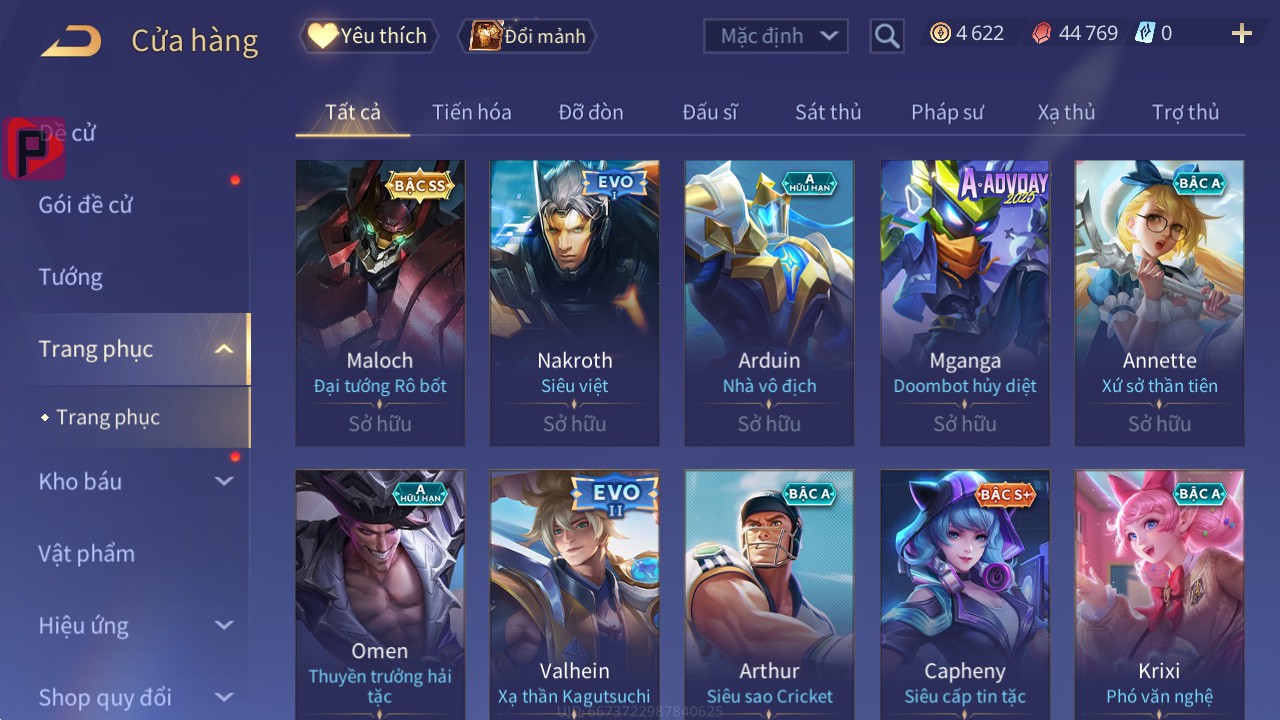Image resolution: width=1280 pixels, height=720 pixels.
Task: Tap the red P recorder overlay icon
Action: 33,149
